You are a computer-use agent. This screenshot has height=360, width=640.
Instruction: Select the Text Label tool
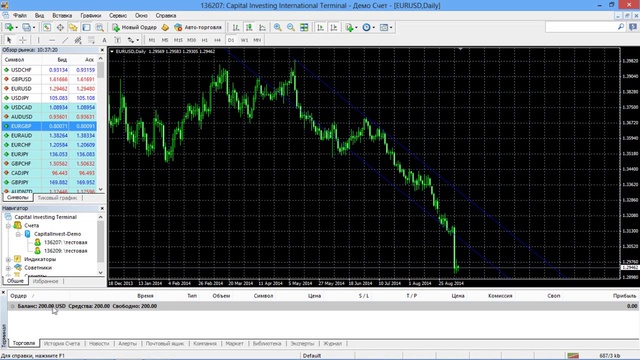click(x=117, y=40)
